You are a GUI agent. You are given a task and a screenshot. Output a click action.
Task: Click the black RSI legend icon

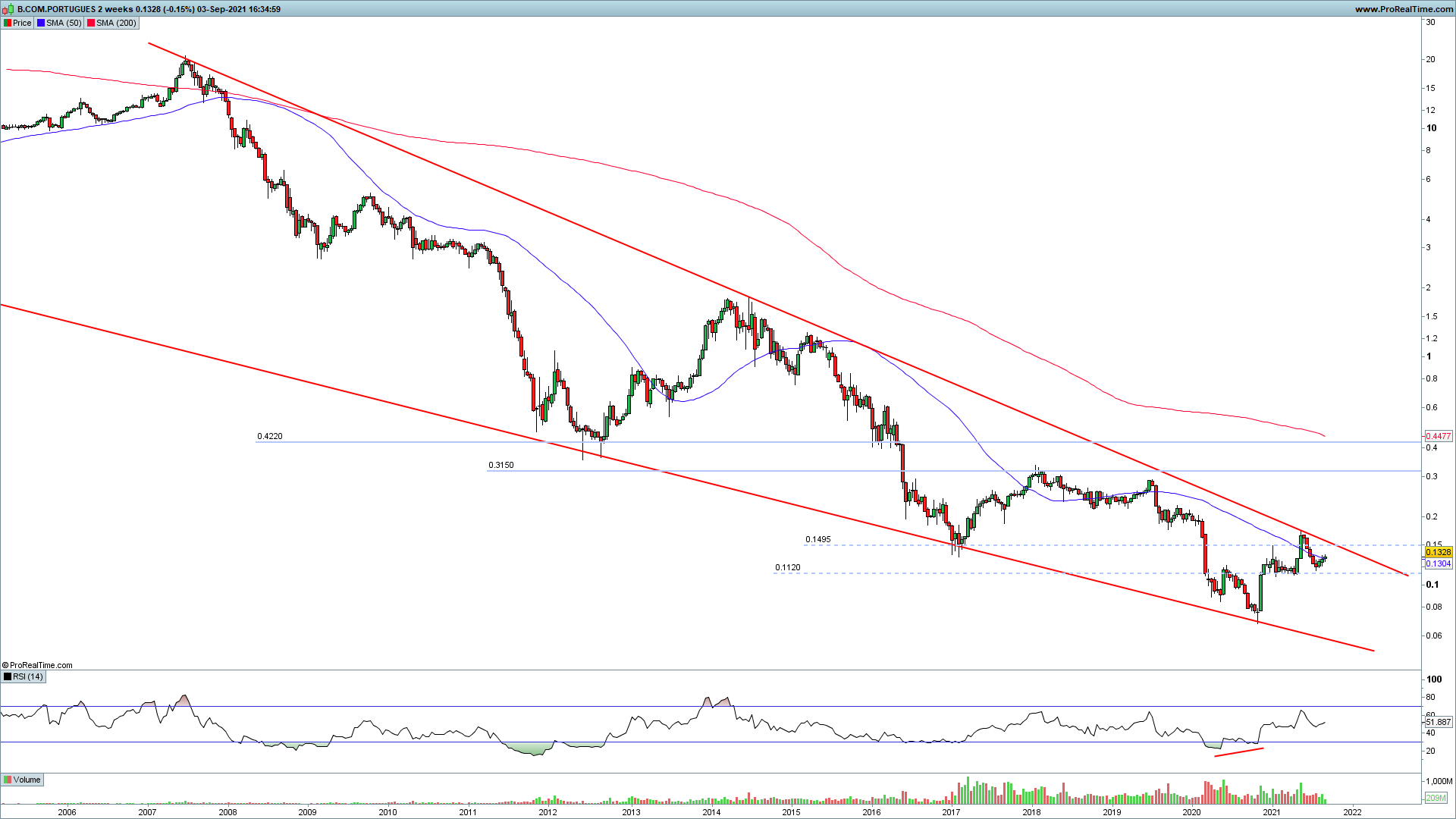tap(8, 676)
